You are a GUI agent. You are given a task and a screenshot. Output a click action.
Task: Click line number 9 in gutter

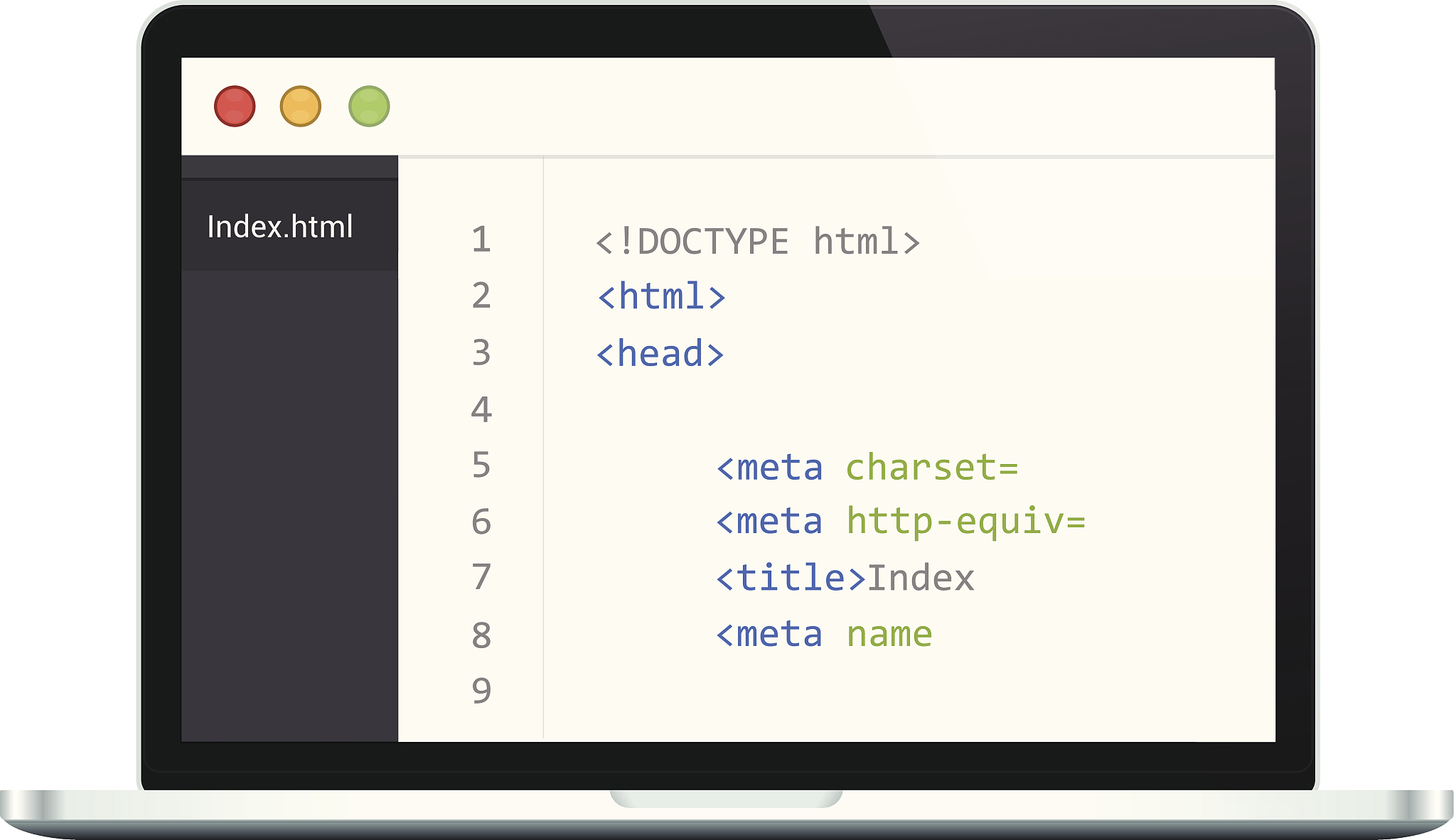[481, 691]
